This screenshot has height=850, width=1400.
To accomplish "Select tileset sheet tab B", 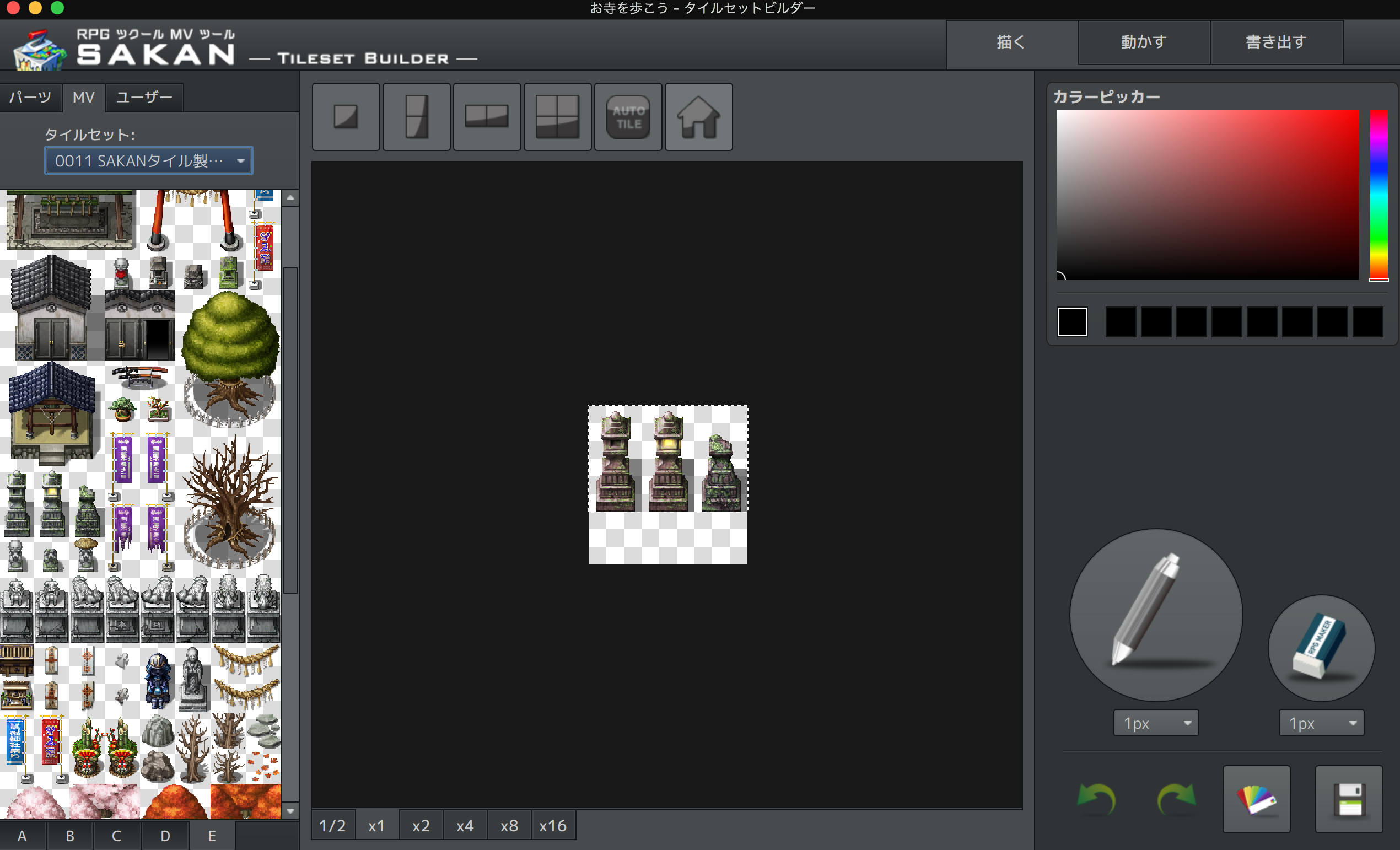I will (70, 835).
